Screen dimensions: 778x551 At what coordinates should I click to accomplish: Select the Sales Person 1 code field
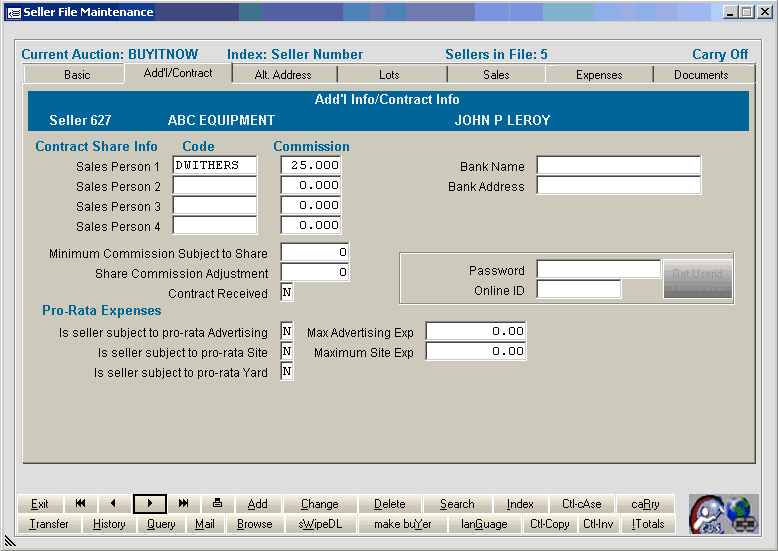point(214,166)
